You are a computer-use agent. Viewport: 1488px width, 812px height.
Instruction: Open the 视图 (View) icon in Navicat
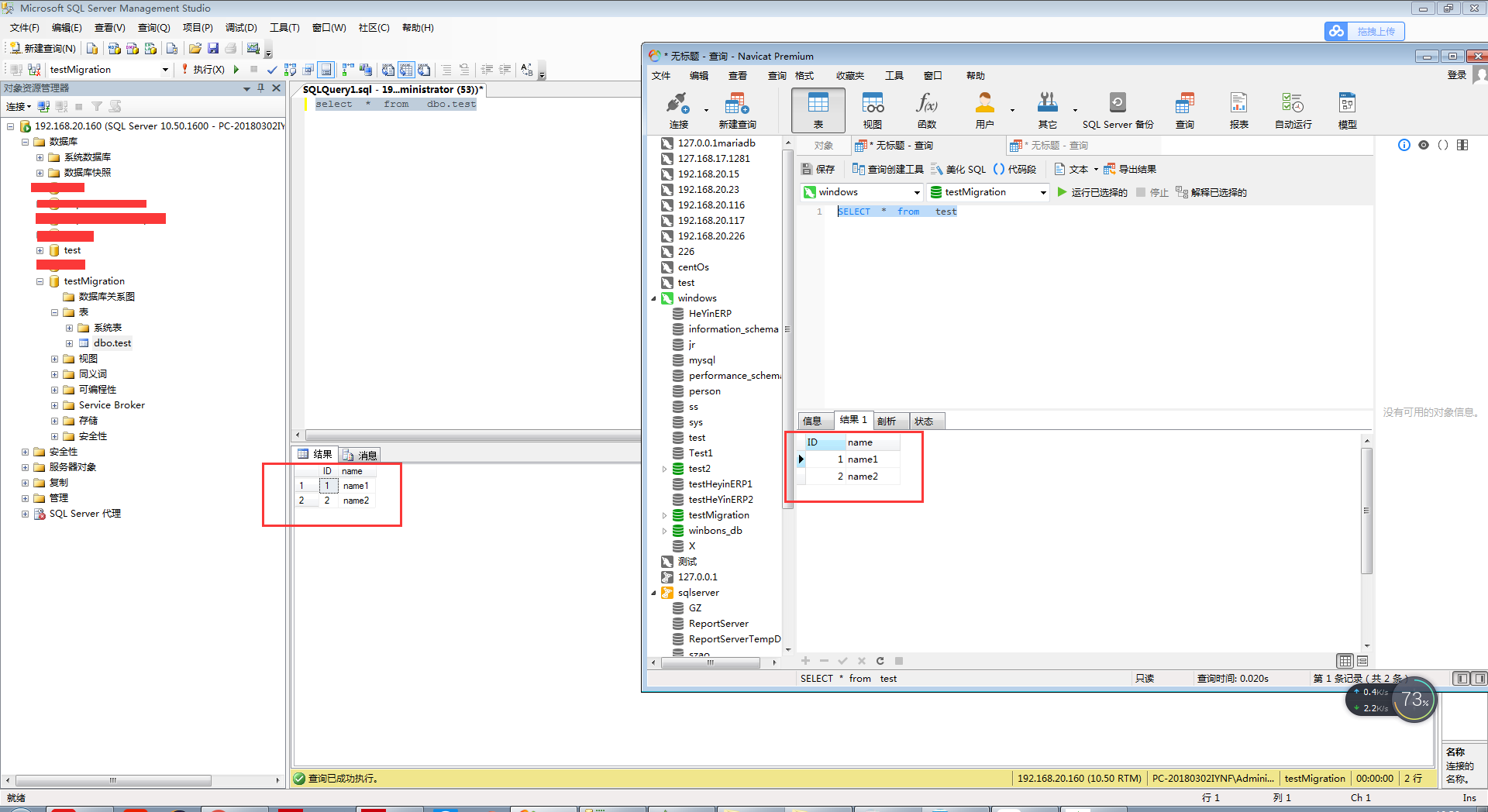(873, 110)
